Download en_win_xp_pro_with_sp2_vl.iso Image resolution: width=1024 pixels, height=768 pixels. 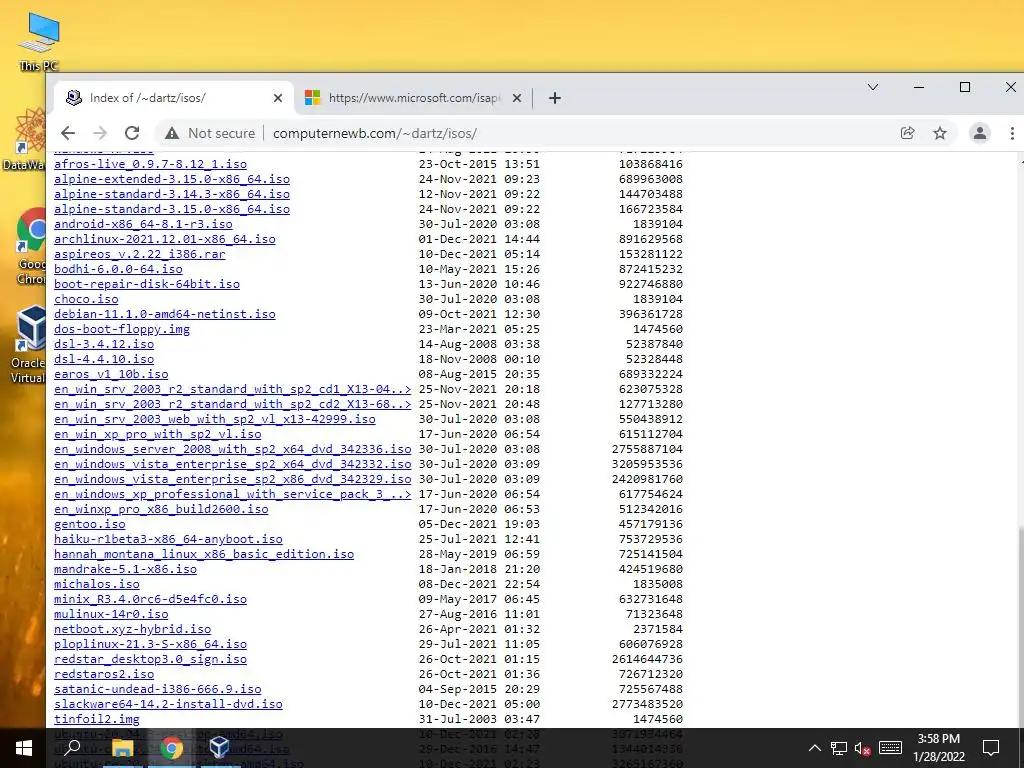pyautogui.click(x=157, y=434)
